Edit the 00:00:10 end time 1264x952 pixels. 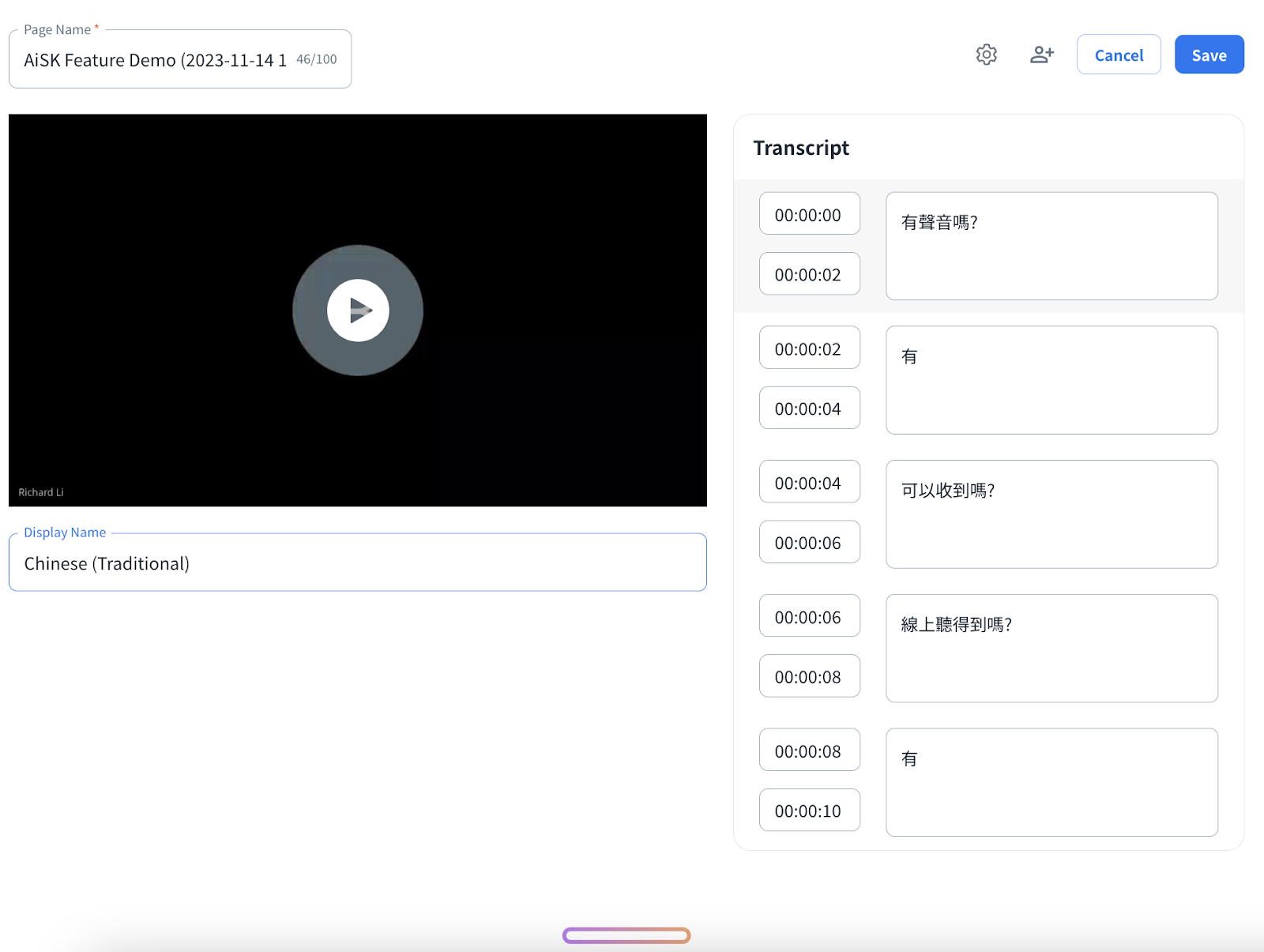809,811
